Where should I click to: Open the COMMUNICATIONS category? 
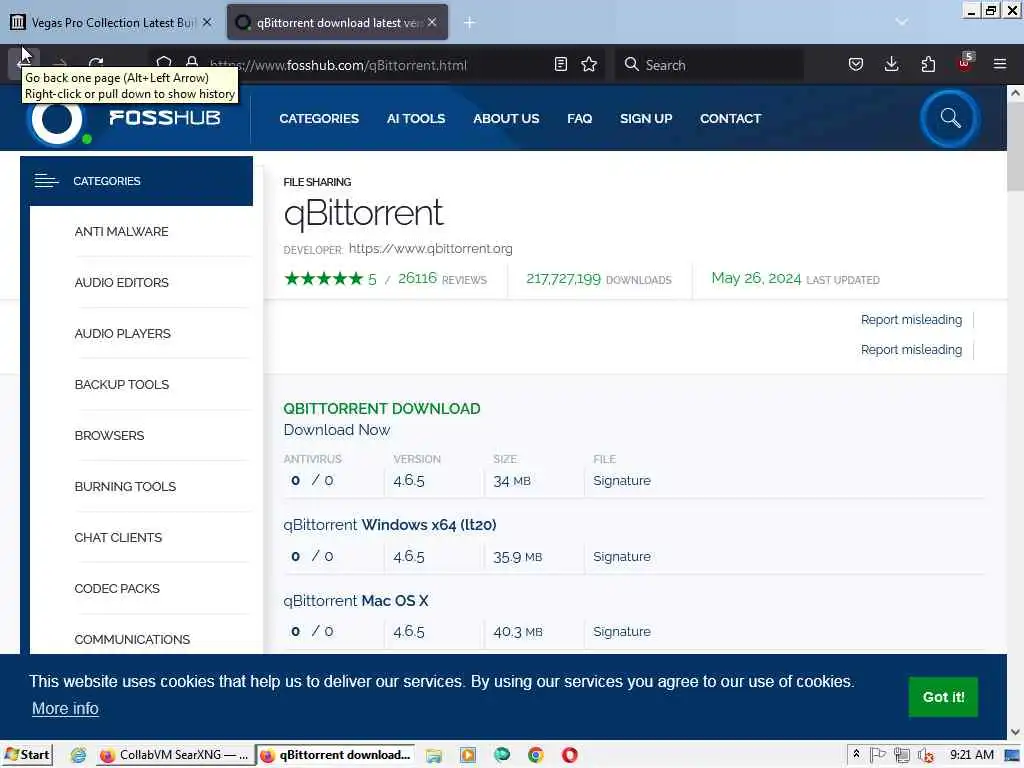(132, 639)
